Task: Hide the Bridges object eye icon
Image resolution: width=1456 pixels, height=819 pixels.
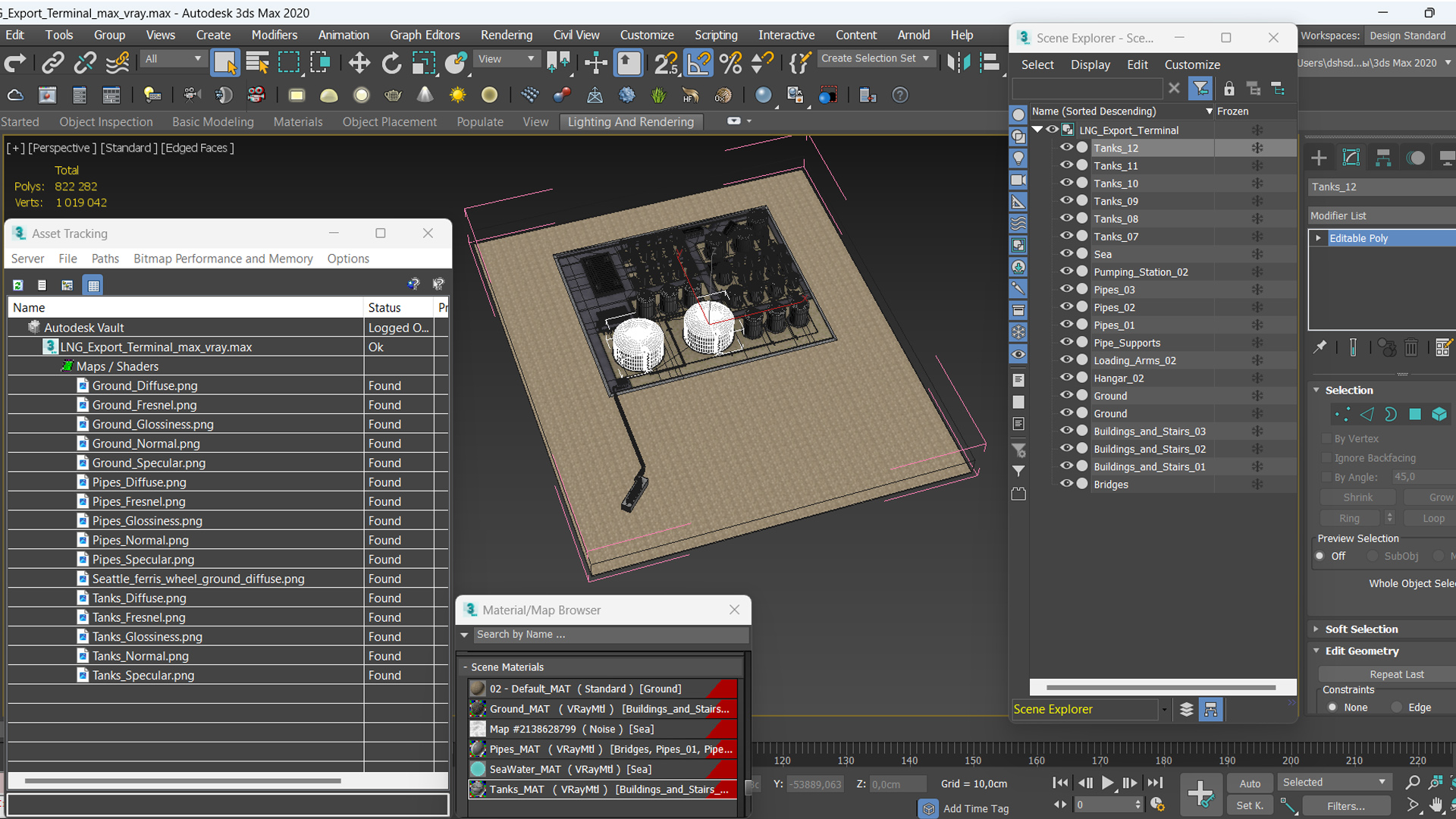Action: tap(1066, 484)
